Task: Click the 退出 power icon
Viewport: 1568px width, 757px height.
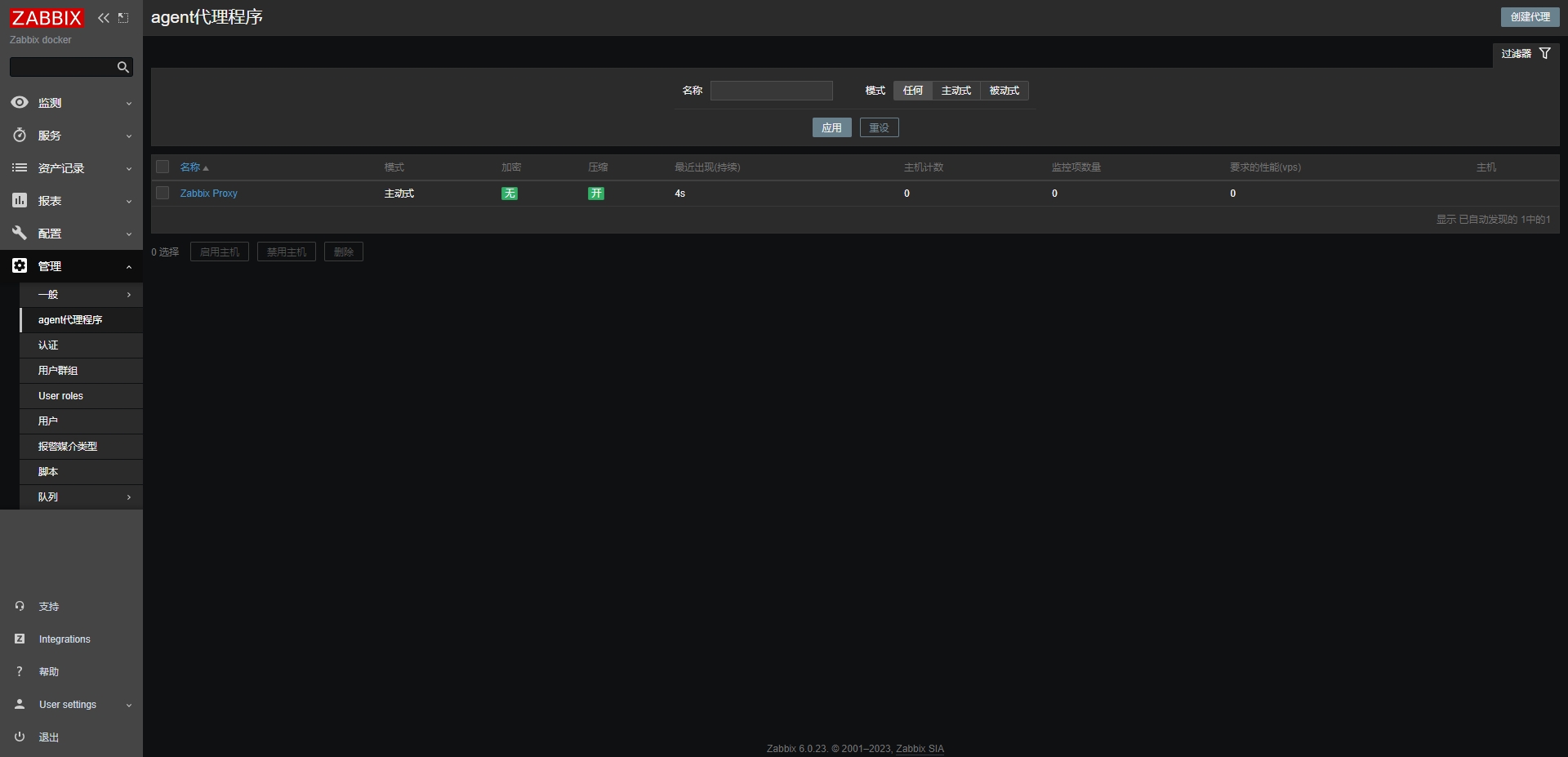Action: (x=20, y=737)
